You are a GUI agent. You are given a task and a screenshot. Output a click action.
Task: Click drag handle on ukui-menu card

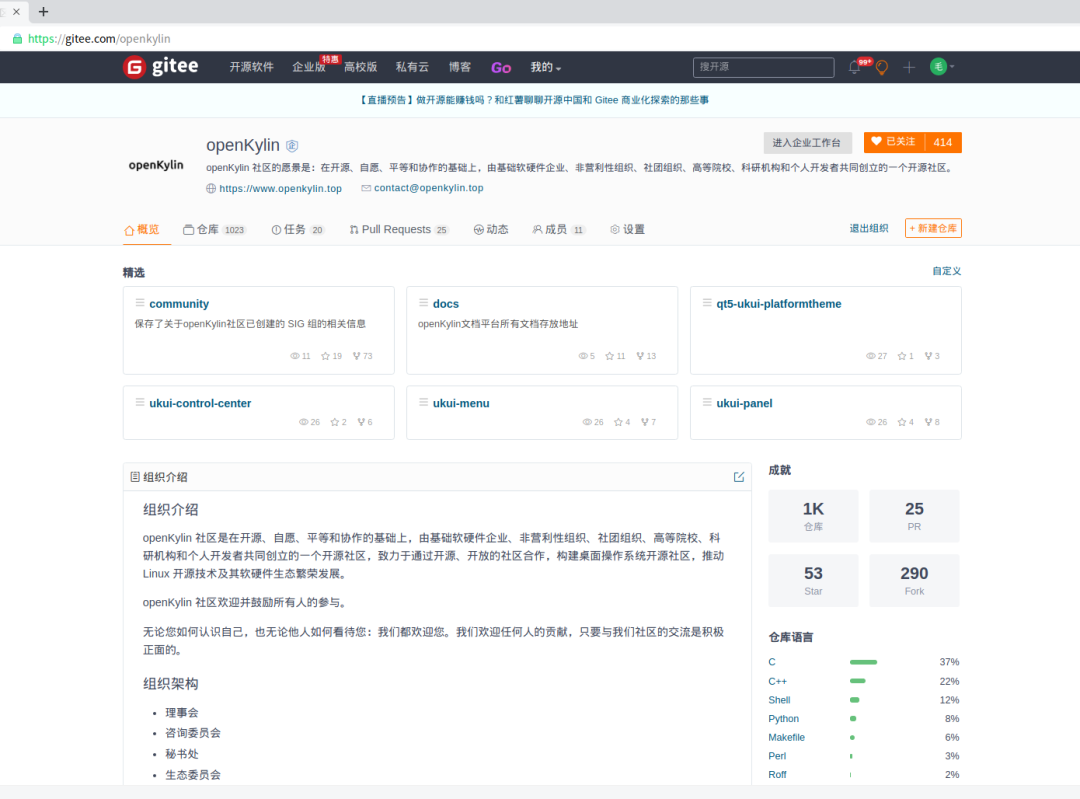(424, 402)
